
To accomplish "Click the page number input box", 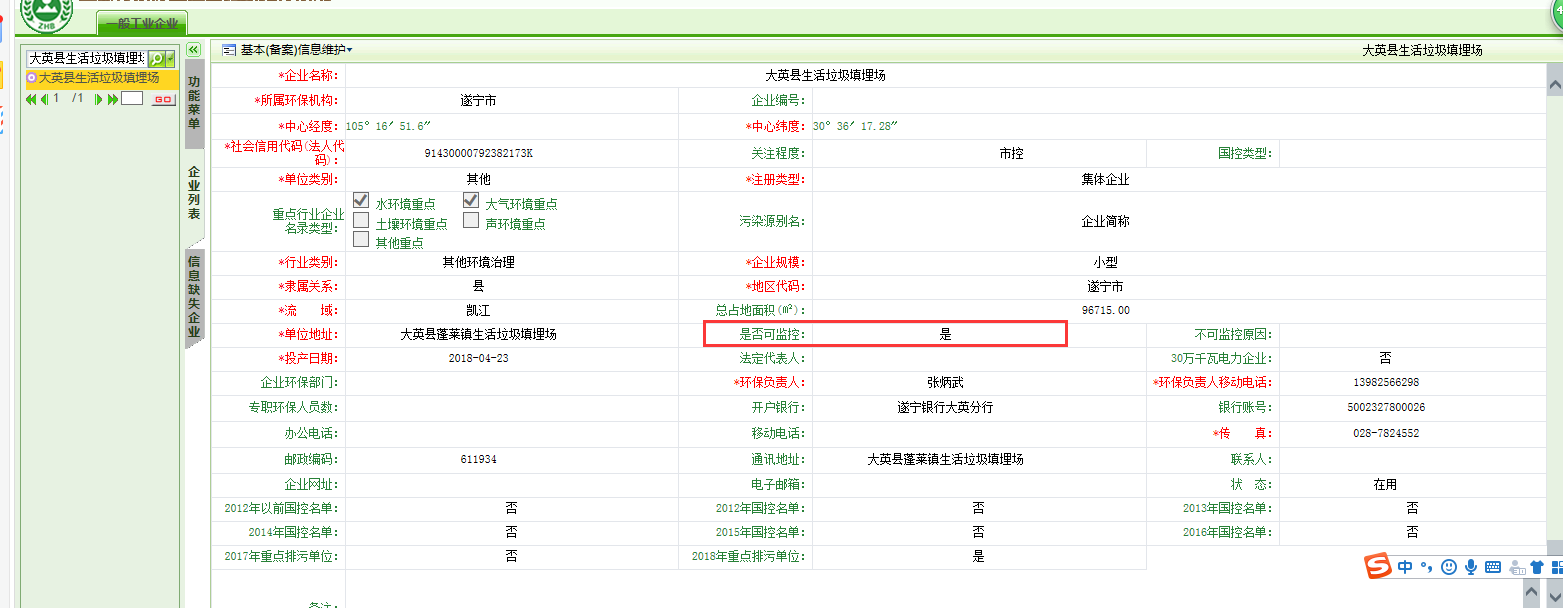I will click(133, 98).
